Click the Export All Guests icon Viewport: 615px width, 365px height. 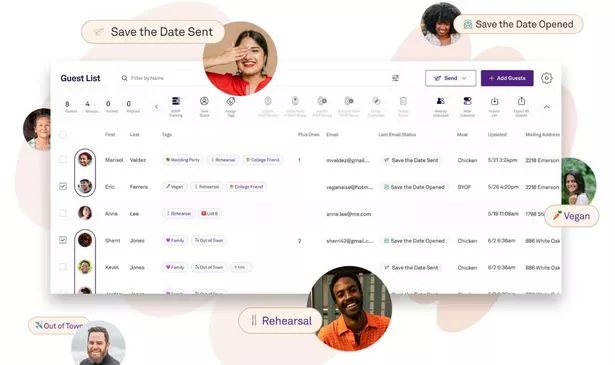521,106
